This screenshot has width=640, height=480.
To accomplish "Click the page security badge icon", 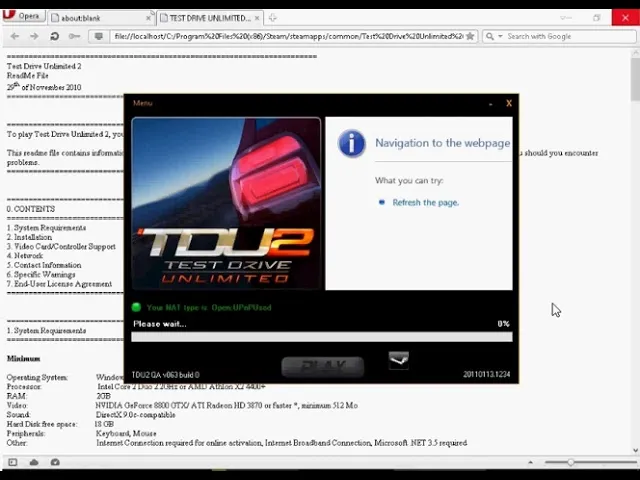I will pyautogui.click(x=98, y=36).
